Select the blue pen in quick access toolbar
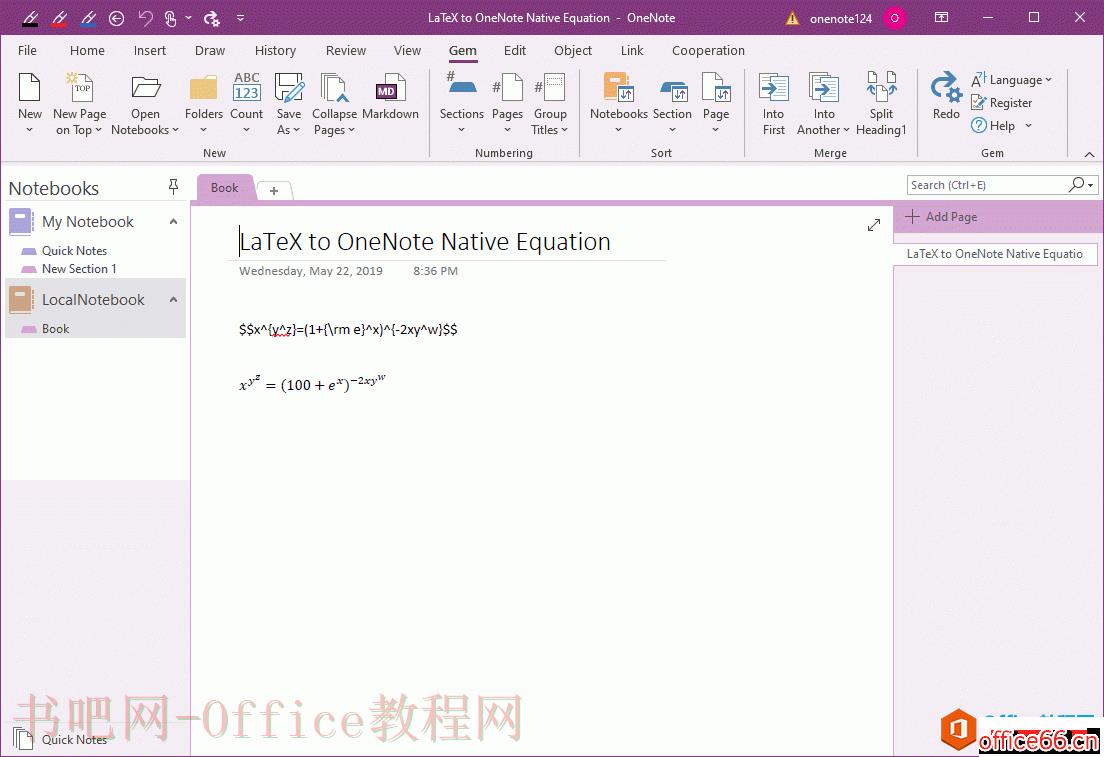 click(x=88, y=18)
